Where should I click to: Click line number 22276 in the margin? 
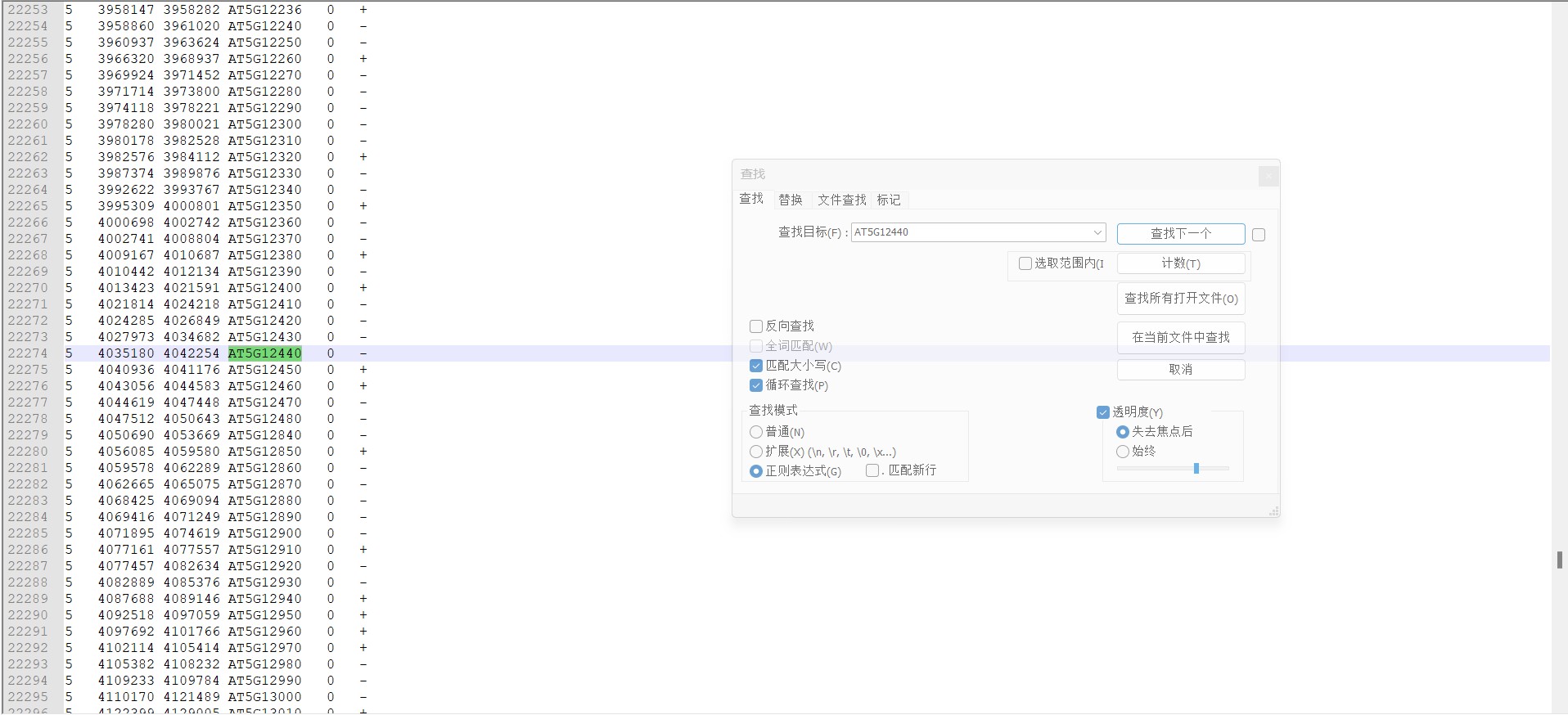[28, 386]
